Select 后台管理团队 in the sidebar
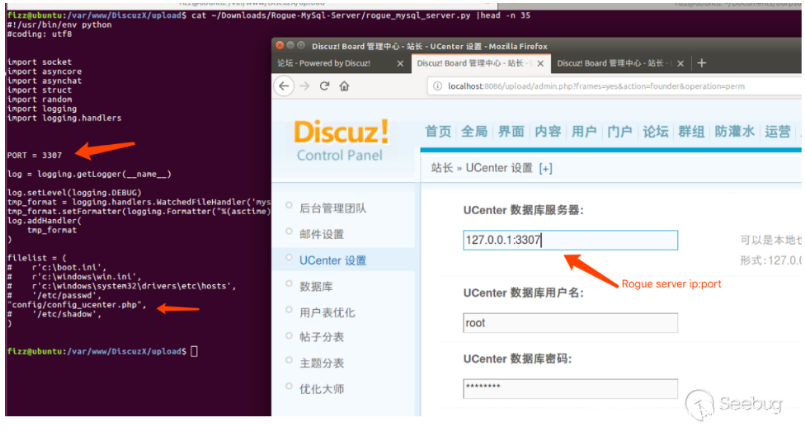This screenshot has width=805, height=431. 332,209
